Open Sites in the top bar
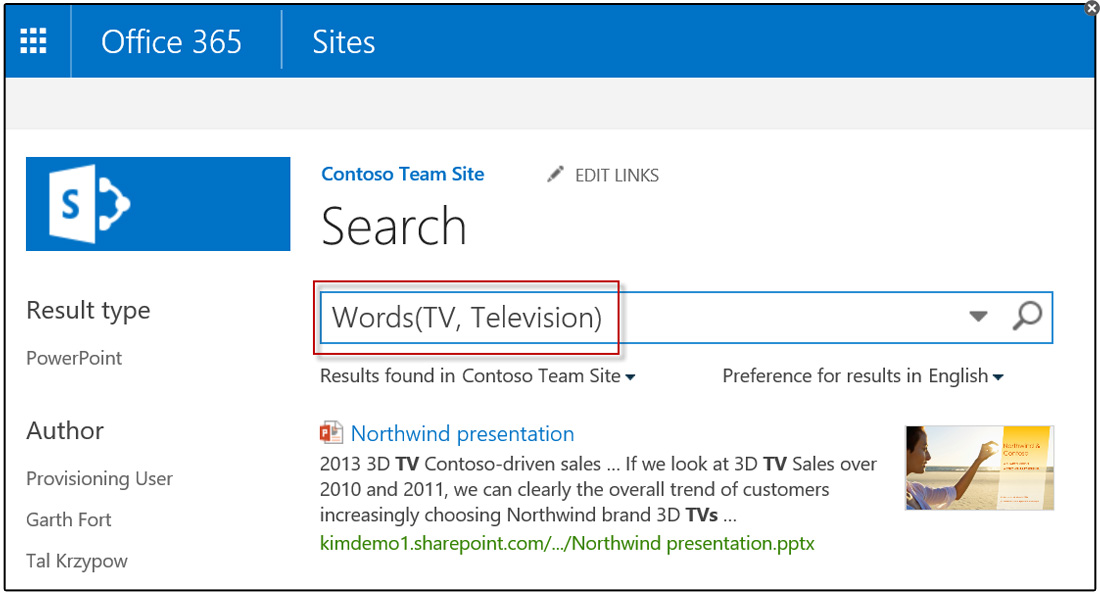Viewport: 1100px width, 595px height. pyautogui.click(x=344, y=42)
